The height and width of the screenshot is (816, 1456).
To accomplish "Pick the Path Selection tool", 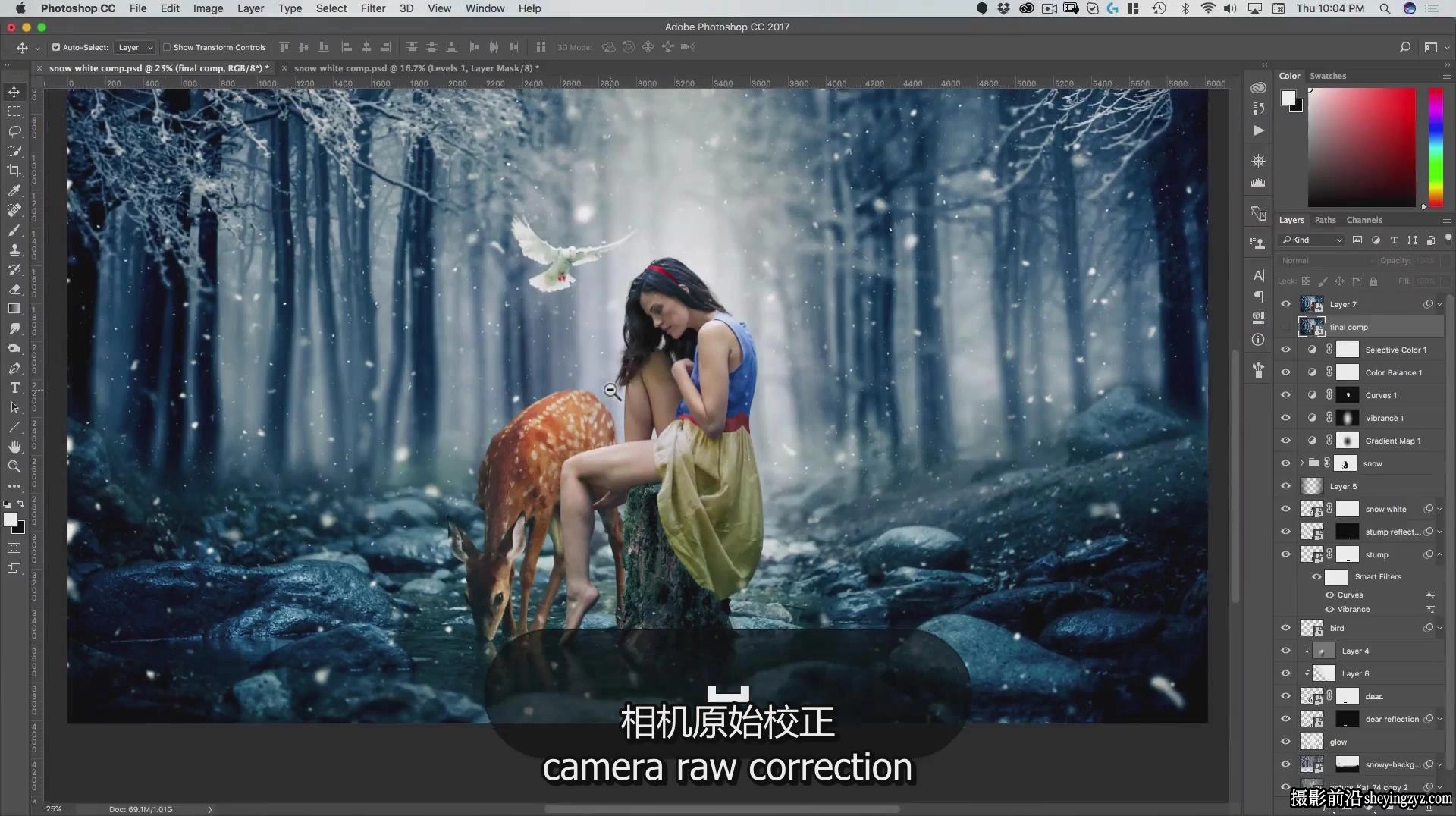I will point(14,407).
